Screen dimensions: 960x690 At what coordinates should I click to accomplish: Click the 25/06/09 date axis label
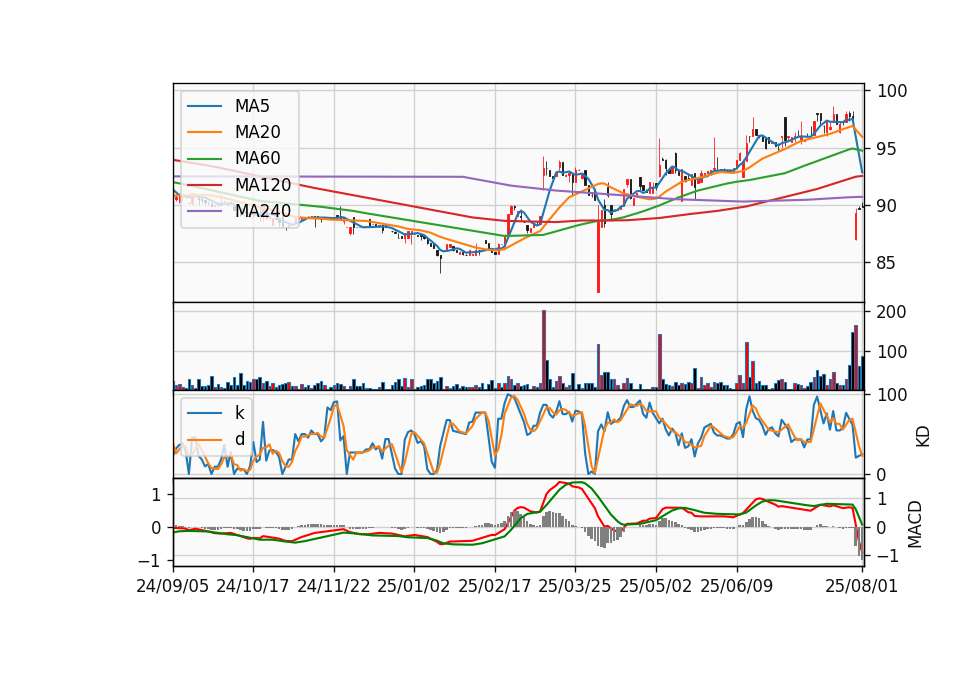737,586
